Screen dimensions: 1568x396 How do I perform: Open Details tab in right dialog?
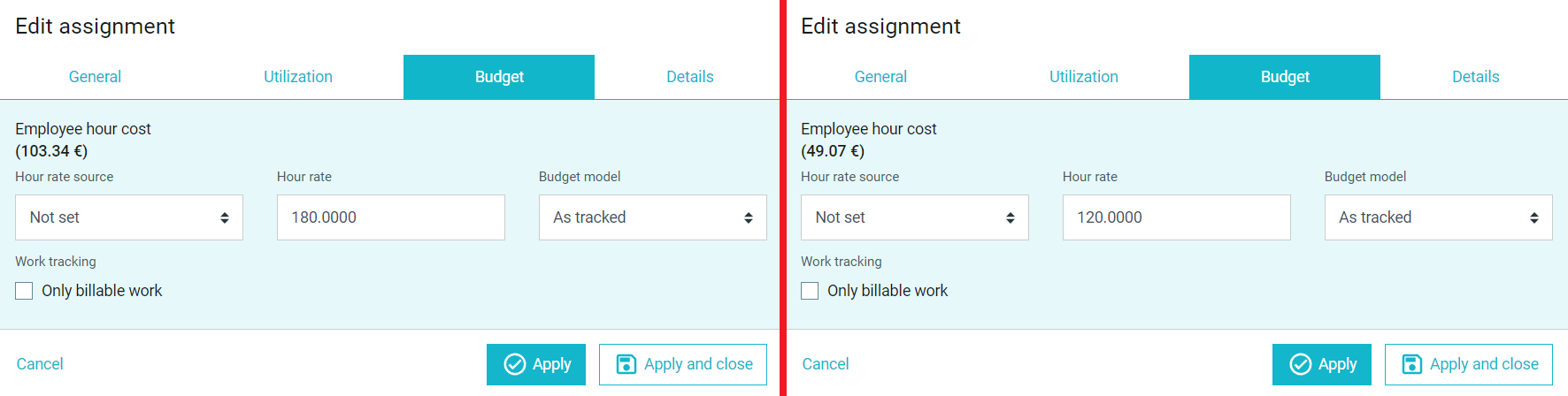tap(1476, 77)
